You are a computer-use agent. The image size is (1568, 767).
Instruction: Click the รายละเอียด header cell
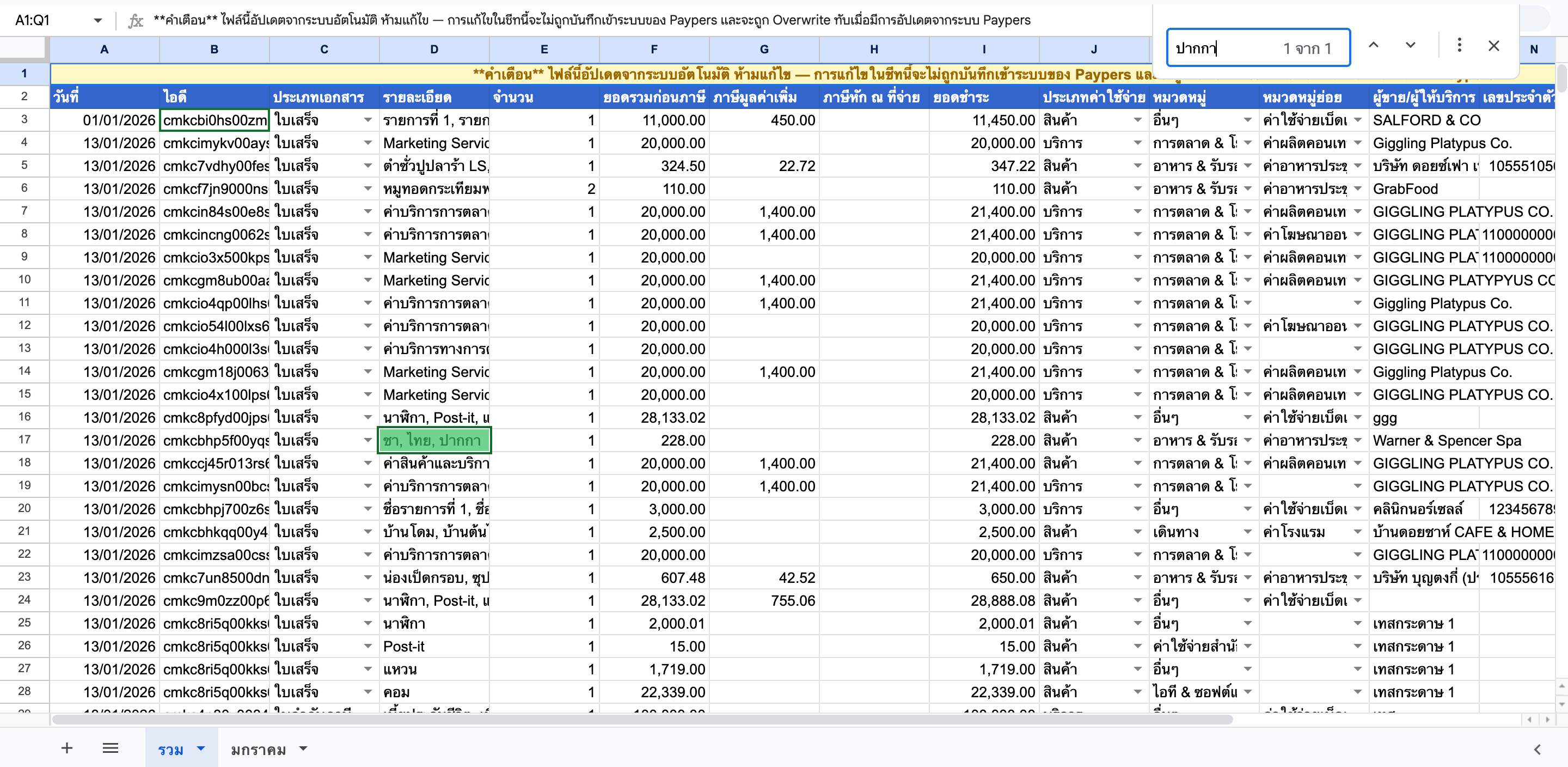point(434,97)
